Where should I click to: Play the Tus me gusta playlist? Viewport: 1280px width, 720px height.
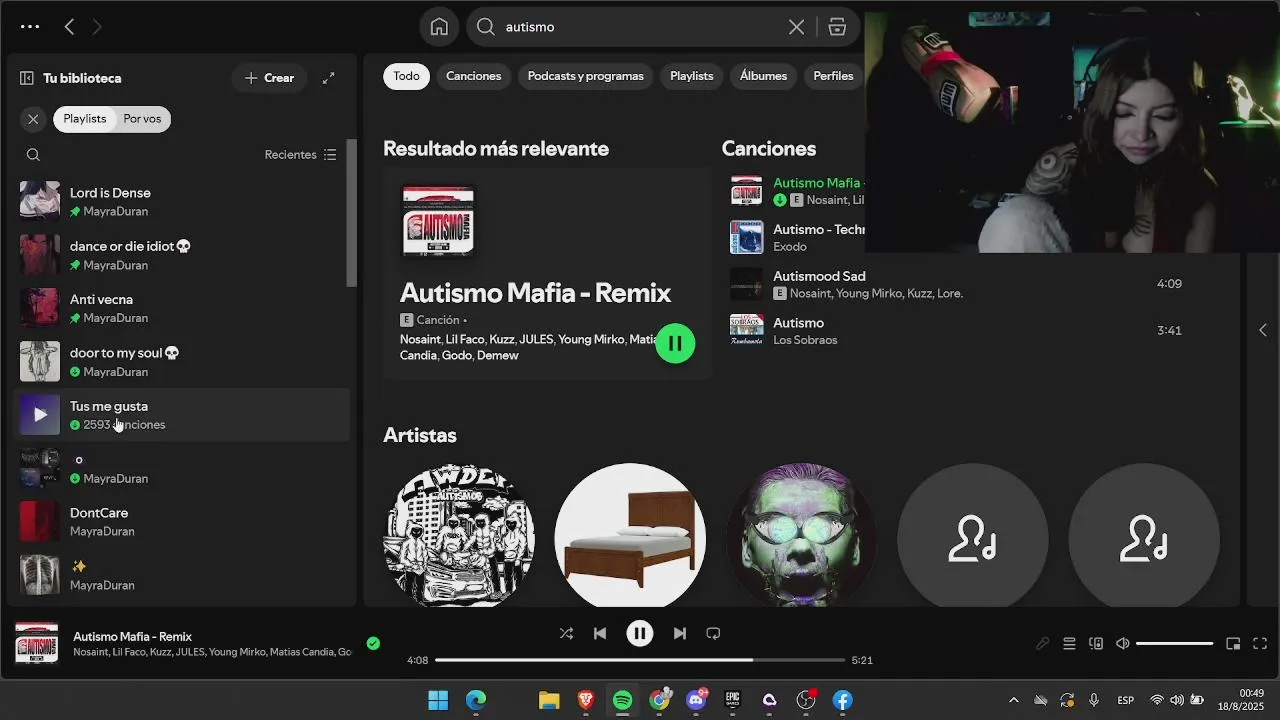click(40, 415)
